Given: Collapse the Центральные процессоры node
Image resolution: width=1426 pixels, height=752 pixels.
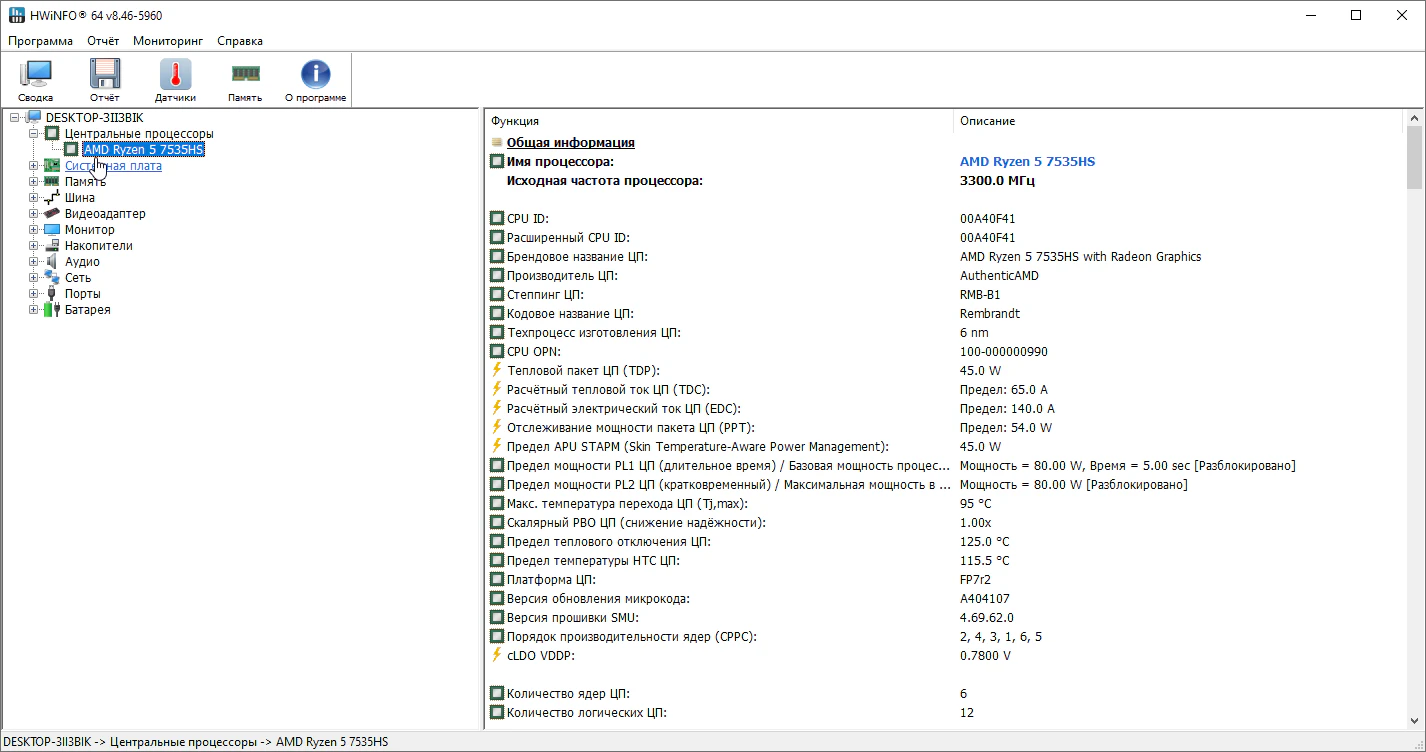Looking at the screenshot, I should click(x=34, y=134).
